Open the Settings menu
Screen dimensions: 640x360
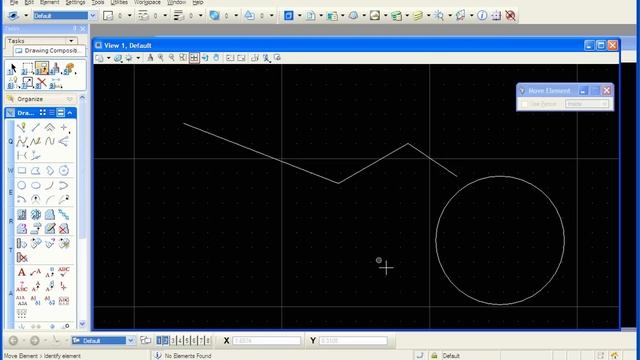(x=76, y=2)
